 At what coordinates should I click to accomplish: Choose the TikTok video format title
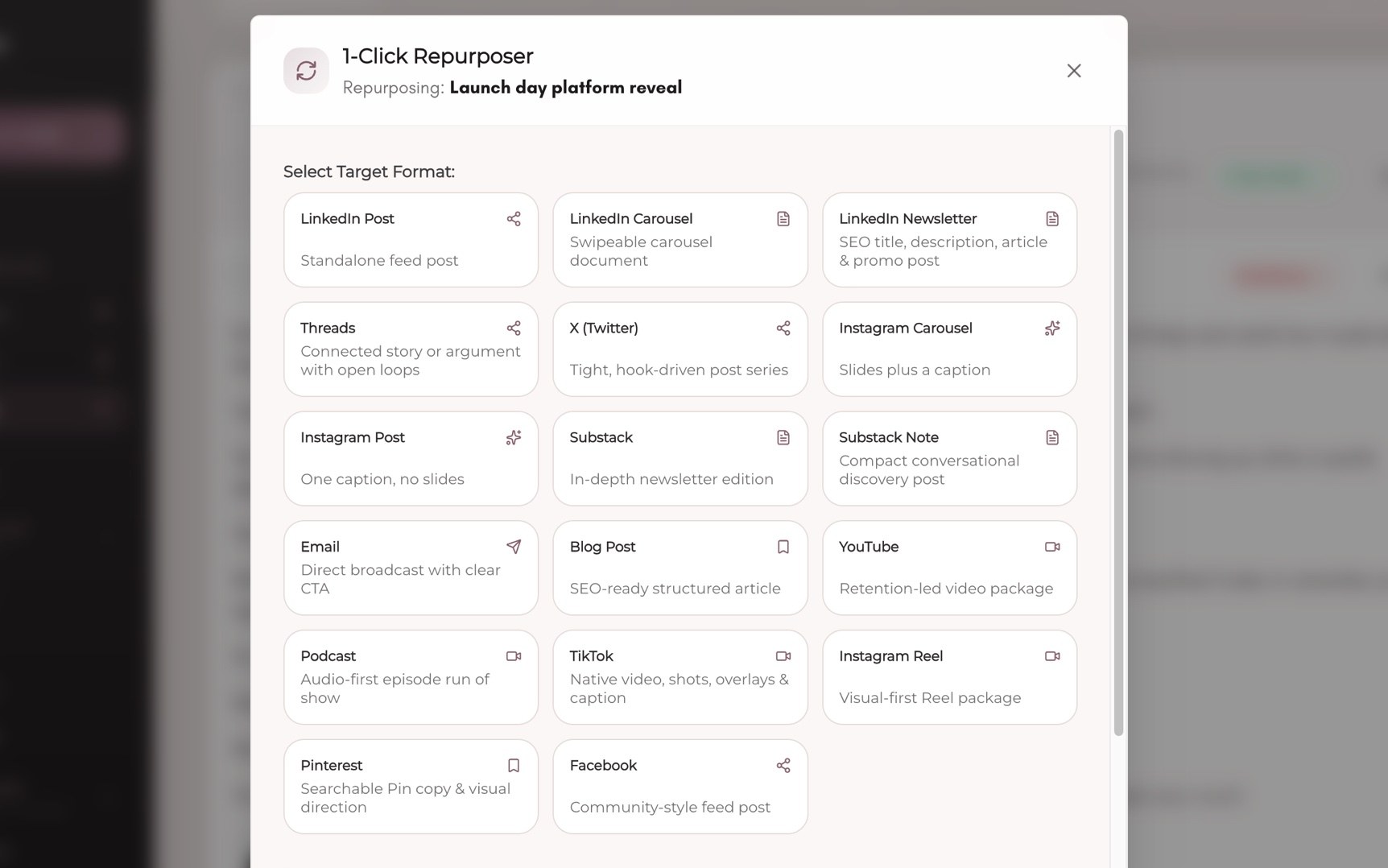592,656
